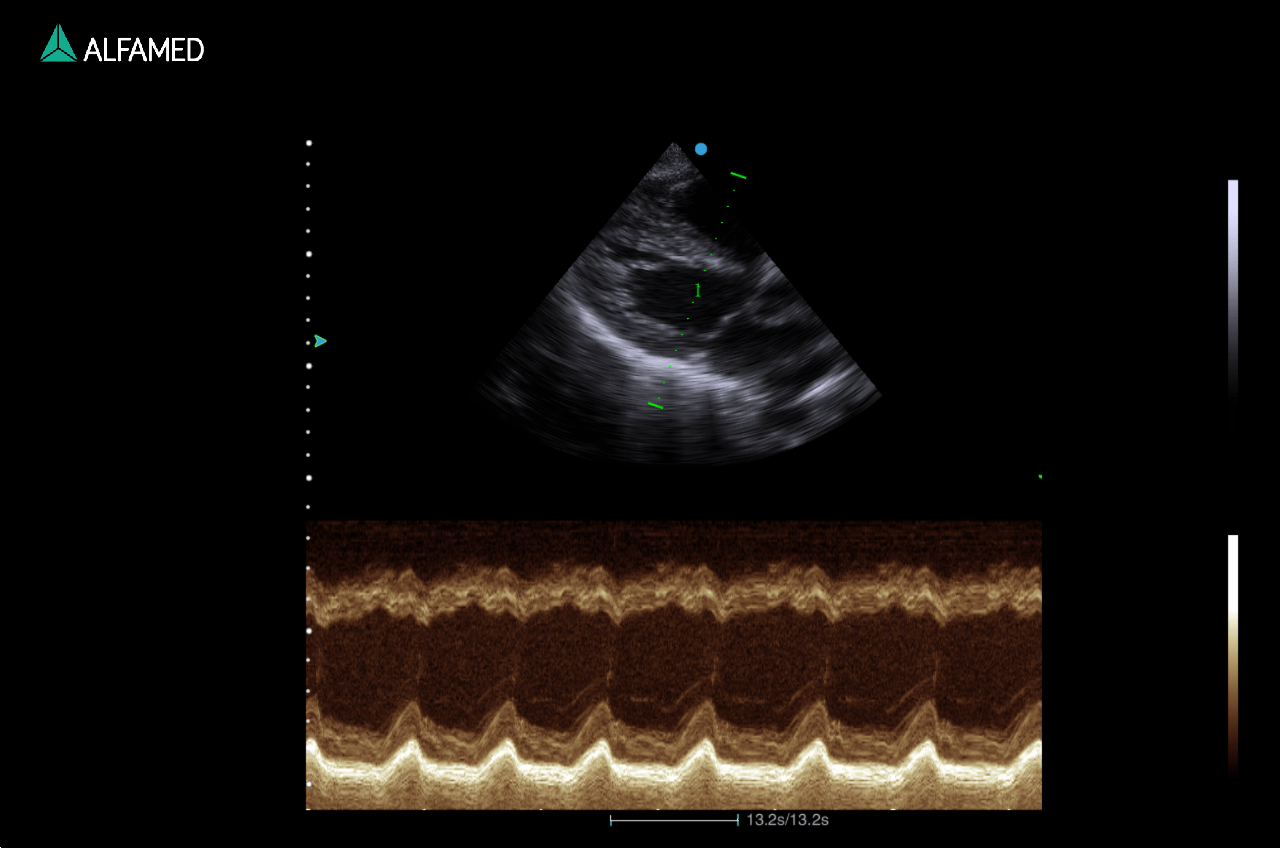Select the green caliper marker inside the ventricle

point(698,290)
